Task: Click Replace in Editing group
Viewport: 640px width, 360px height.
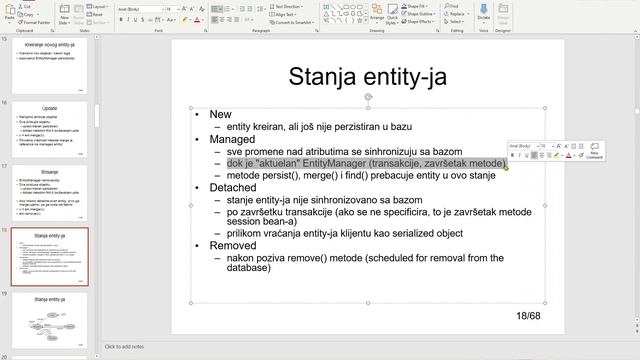Action: [x=456, y=14]
